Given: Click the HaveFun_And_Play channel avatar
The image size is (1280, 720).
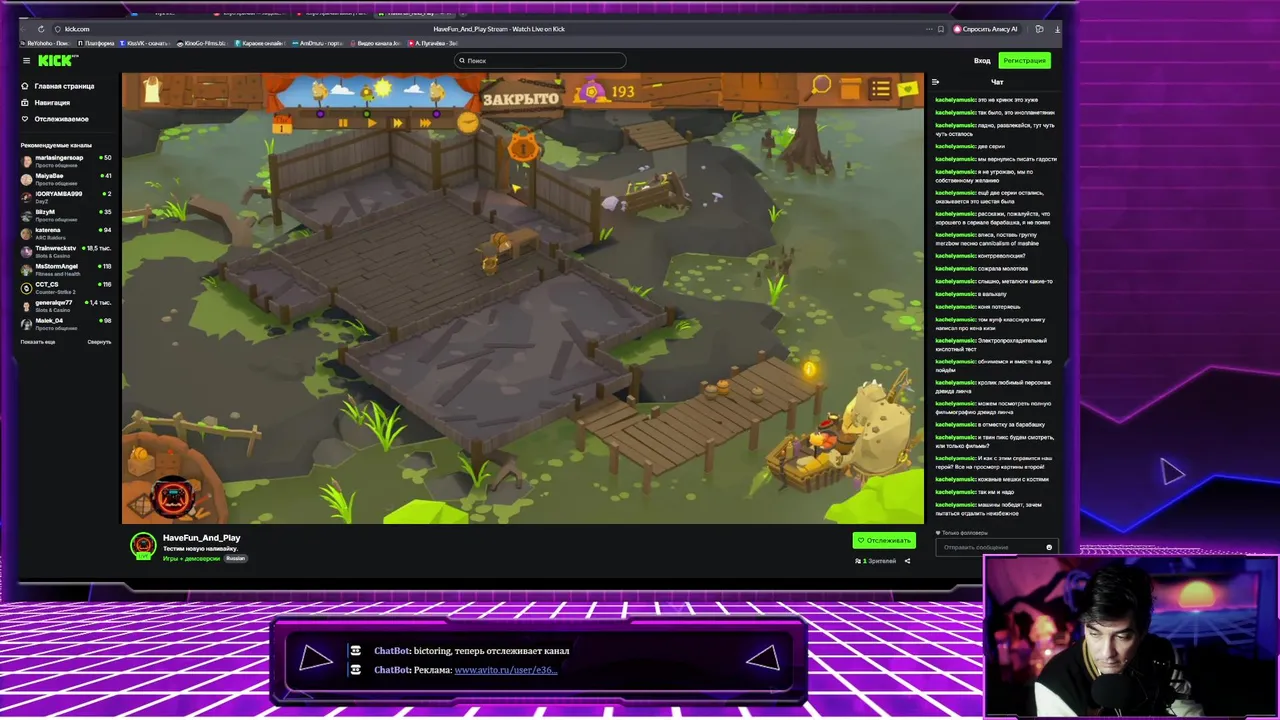Looking at the screenshot, I should click(x=143, y=545).
